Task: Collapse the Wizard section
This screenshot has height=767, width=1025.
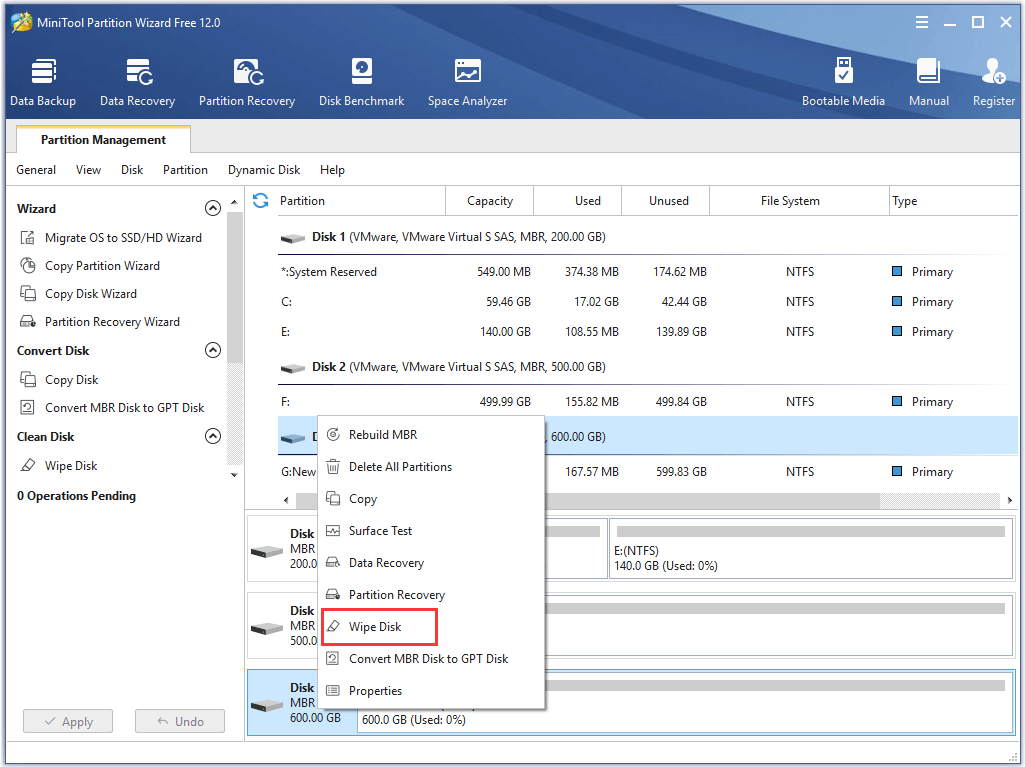Action: click(213, 208)
